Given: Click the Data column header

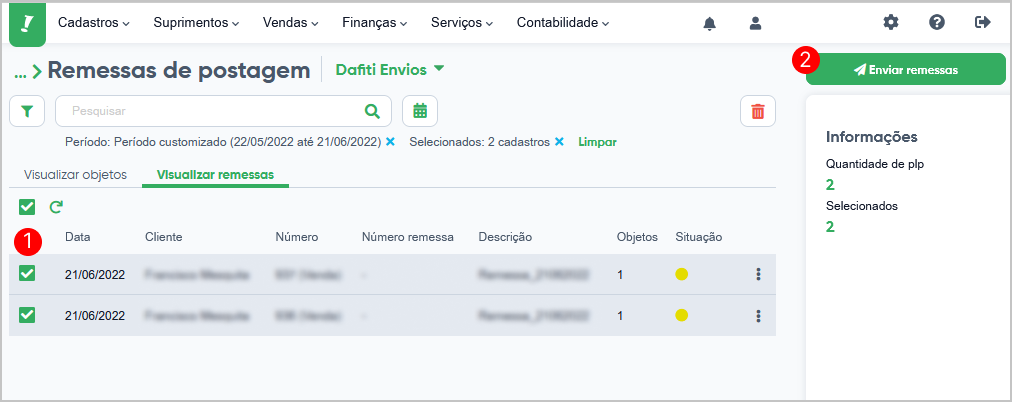Looking at the screenshot, I should 77,237.
